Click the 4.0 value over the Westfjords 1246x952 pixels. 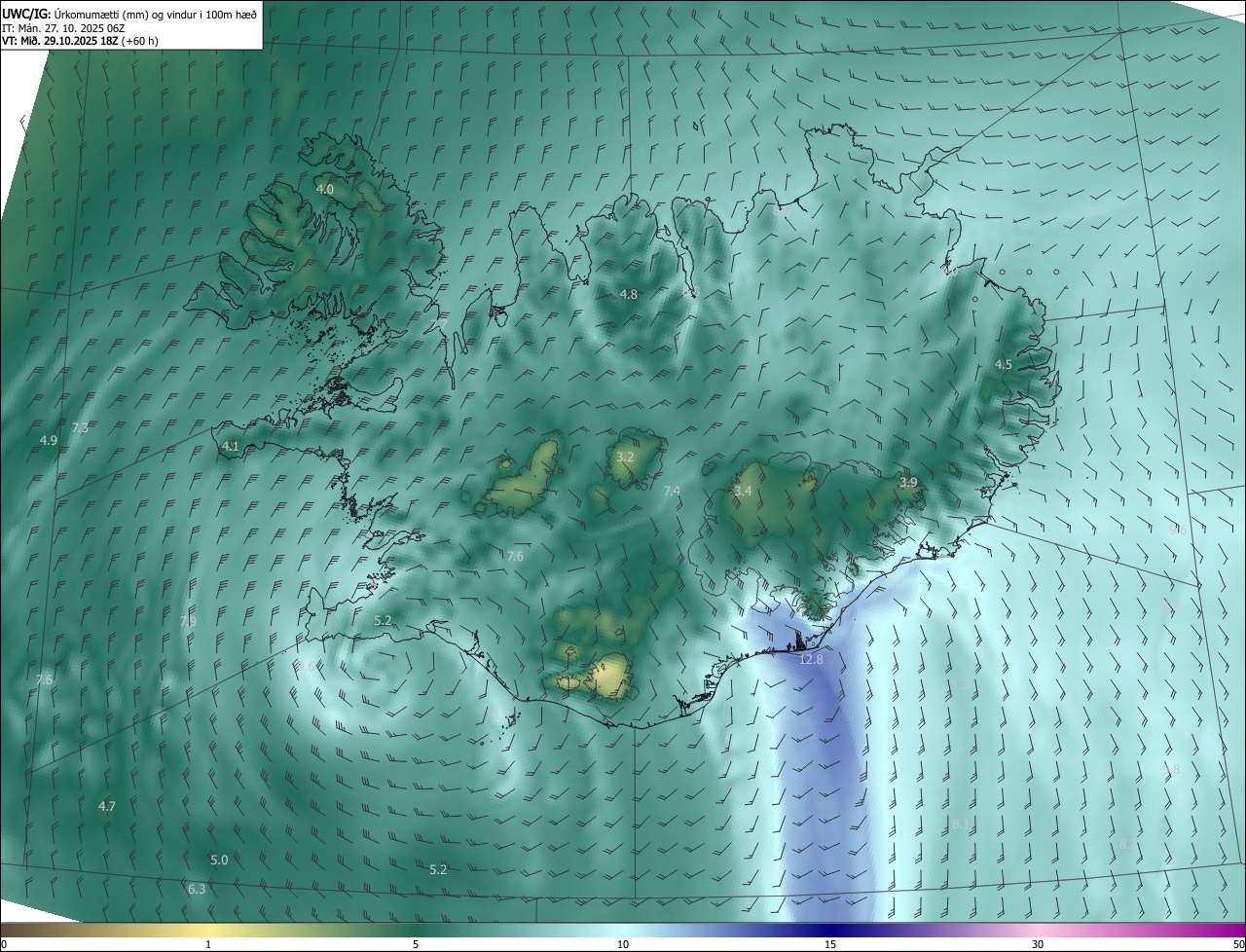[325, 189]
